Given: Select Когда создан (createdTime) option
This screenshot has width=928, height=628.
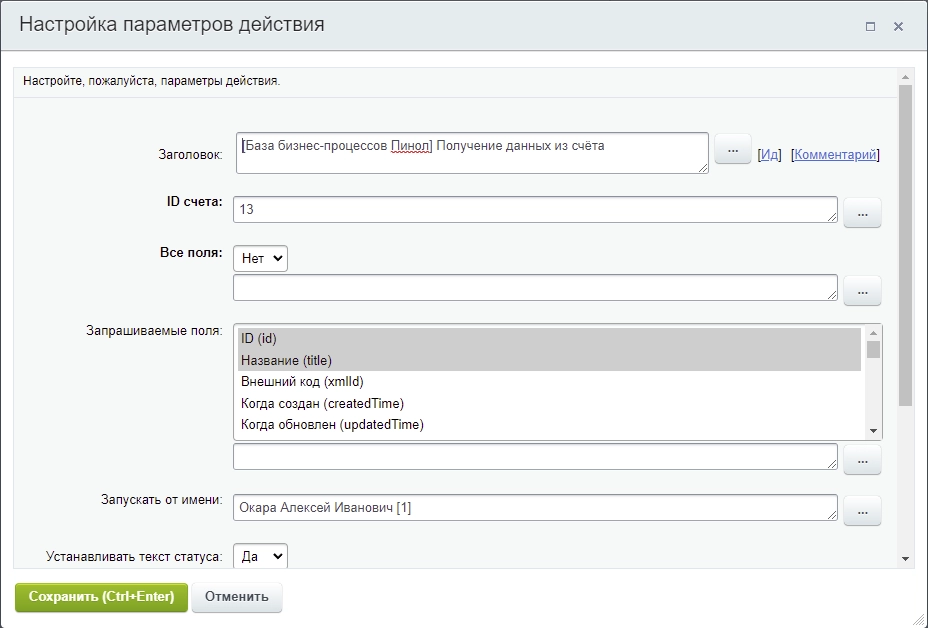Looking at the screenshot, I should click(548, 403).
